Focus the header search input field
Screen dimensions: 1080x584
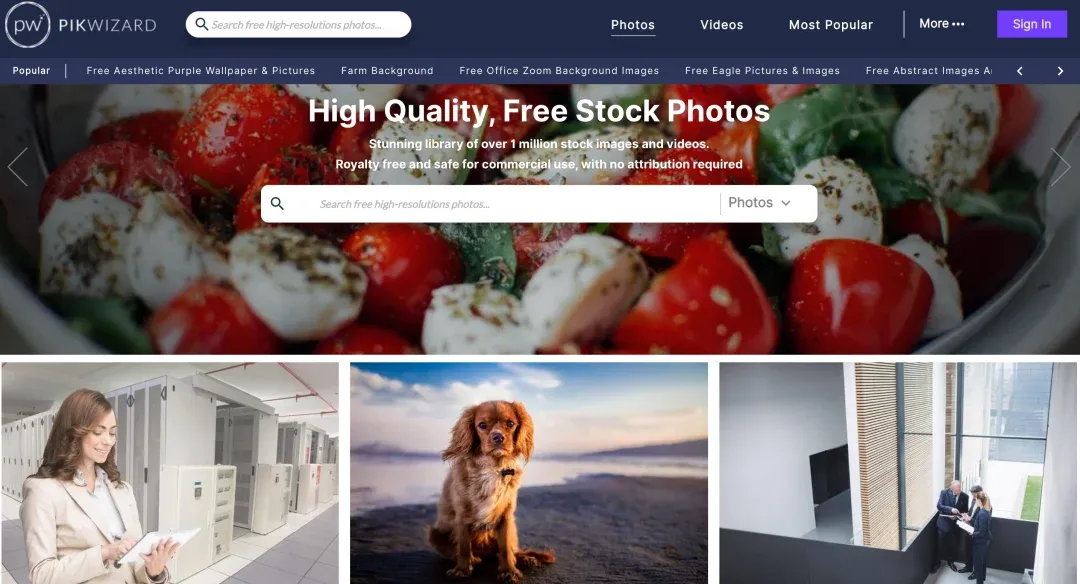(307, 25)
